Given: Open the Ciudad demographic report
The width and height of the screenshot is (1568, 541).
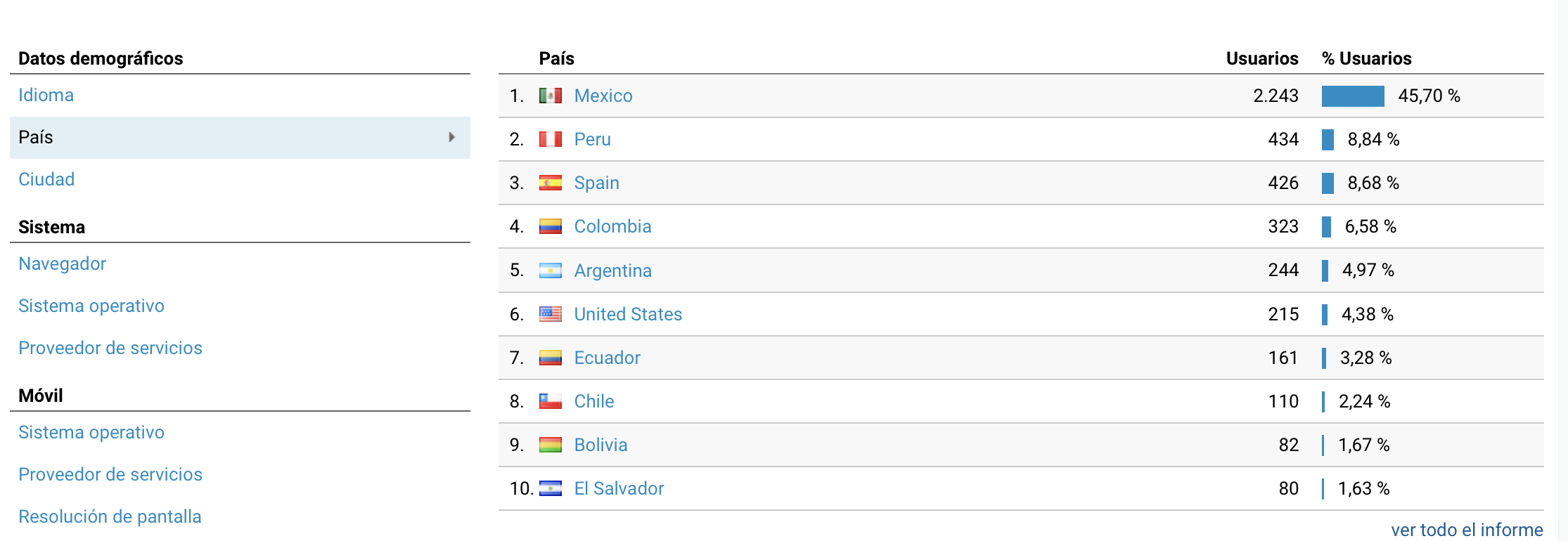Looking at the screenshot, I should pos(46,179).
